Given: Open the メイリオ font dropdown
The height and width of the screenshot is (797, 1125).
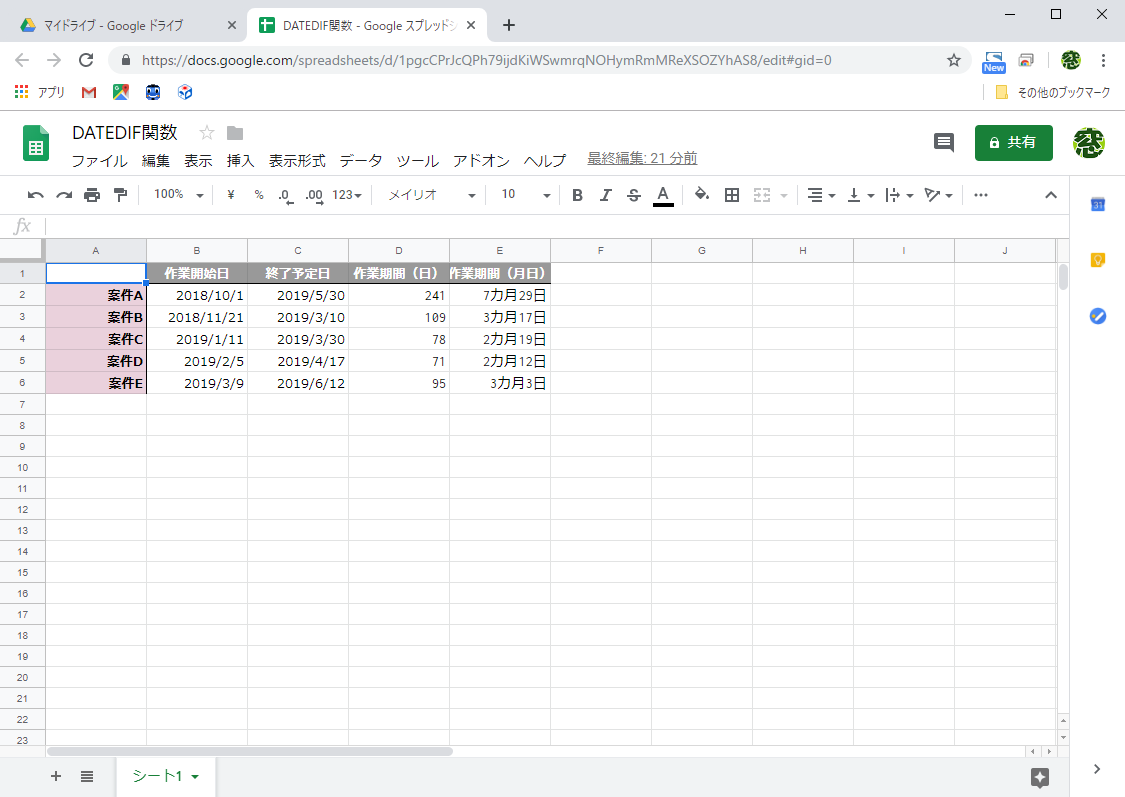Looking at the screenshot, I should (x=430, y=194).
